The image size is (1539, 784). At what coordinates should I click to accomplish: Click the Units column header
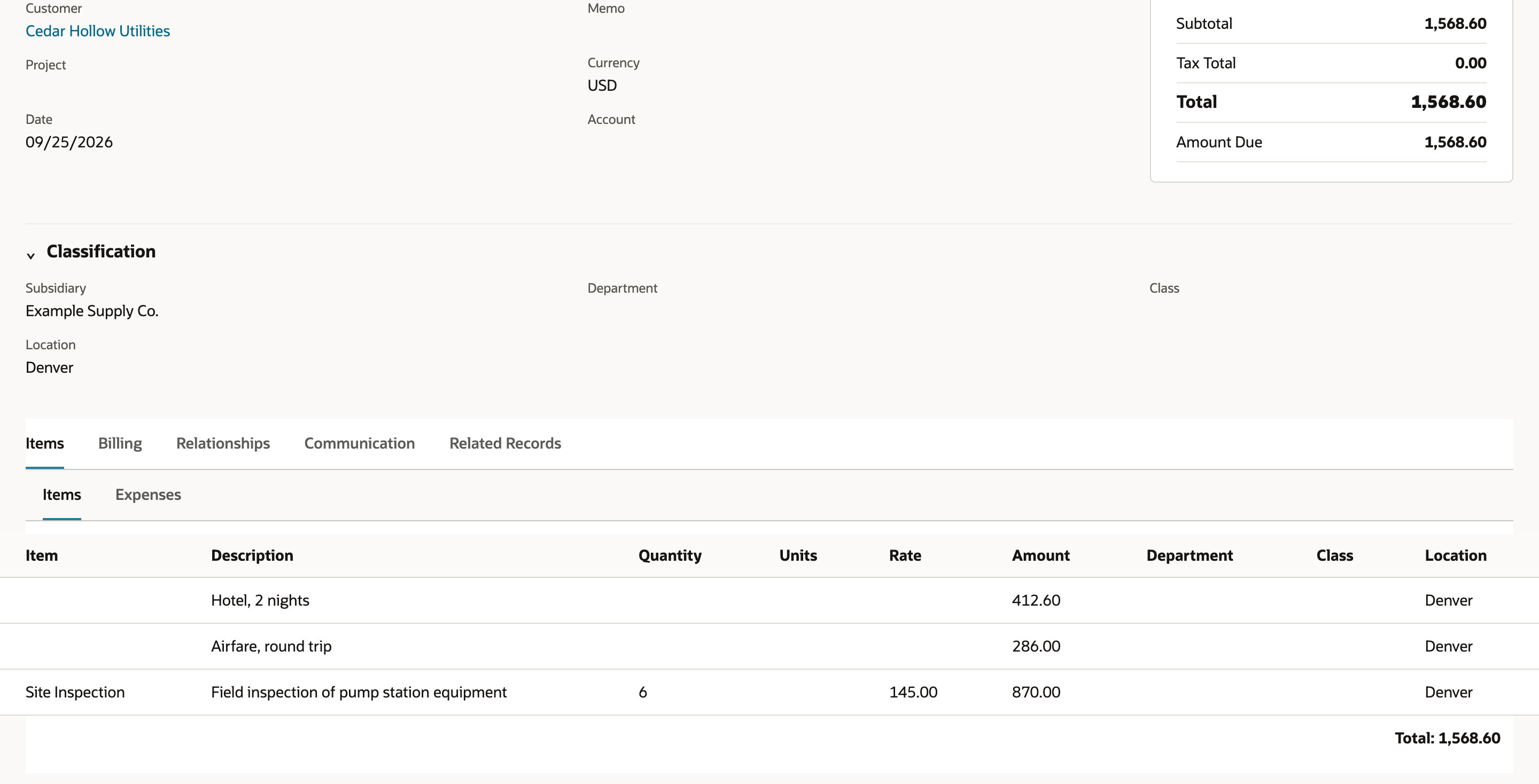click(798, 555)
